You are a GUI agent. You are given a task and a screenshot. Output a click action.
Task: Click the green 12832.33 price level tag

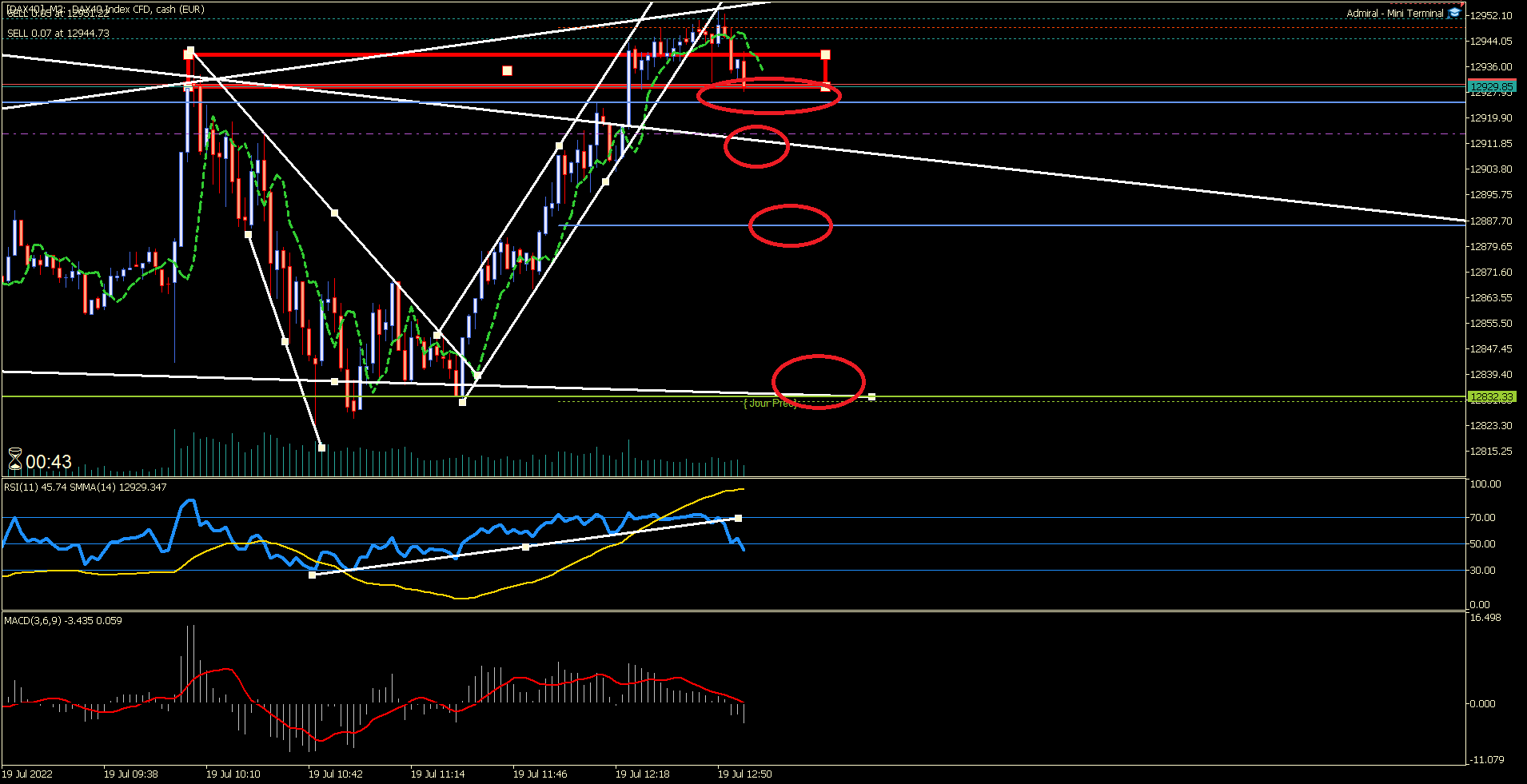point(1491,396)
